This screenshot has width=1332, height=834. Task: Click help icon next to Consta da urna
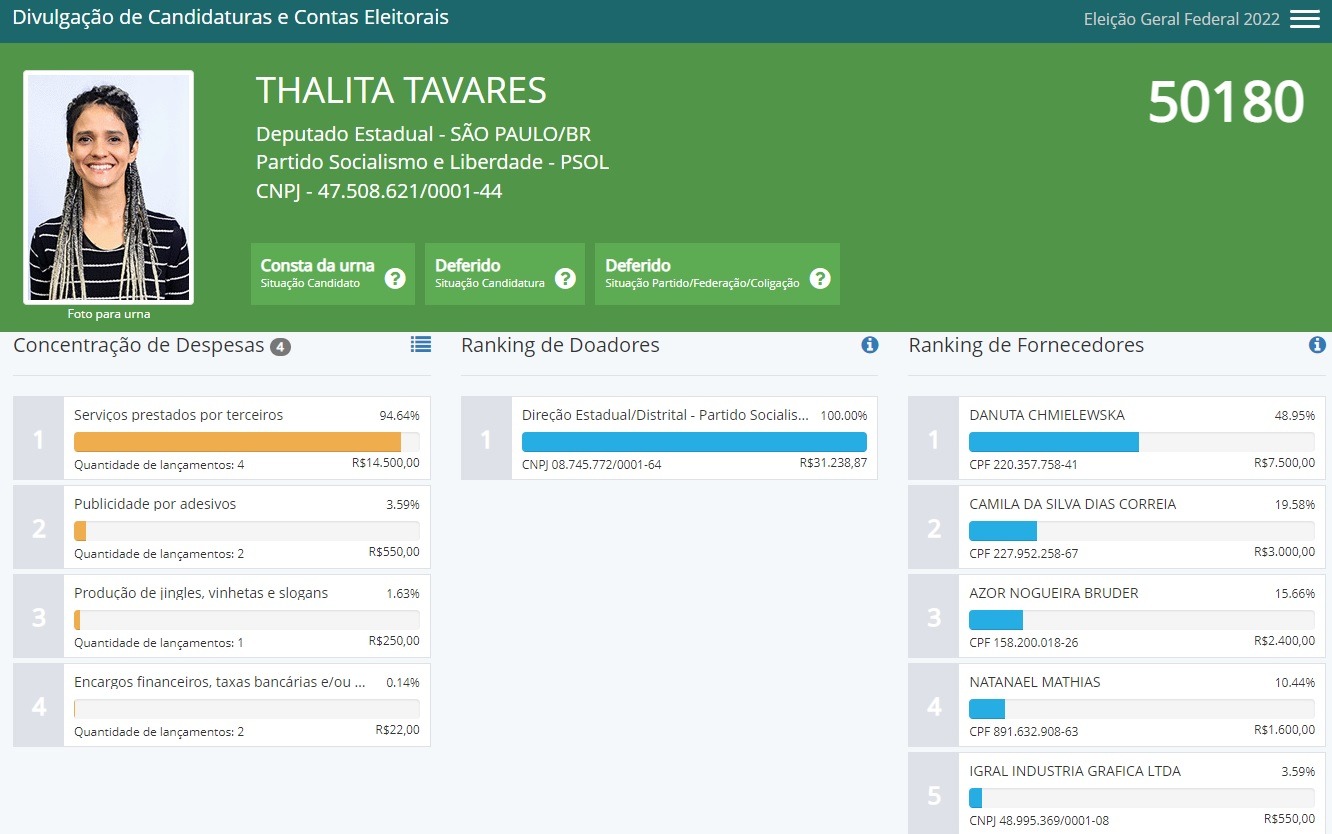click(x=395, y=278)
